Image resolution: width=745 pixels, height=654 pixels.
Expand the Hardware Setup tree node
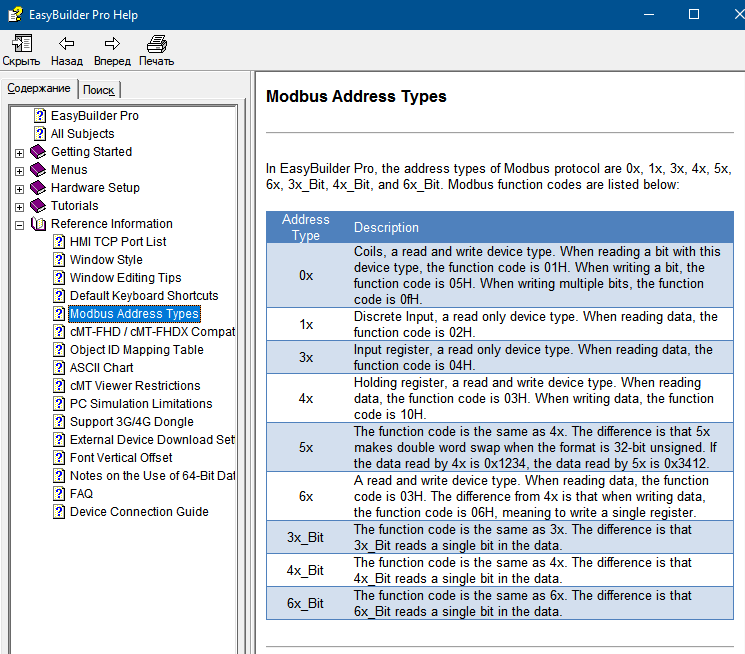point(19,189)
